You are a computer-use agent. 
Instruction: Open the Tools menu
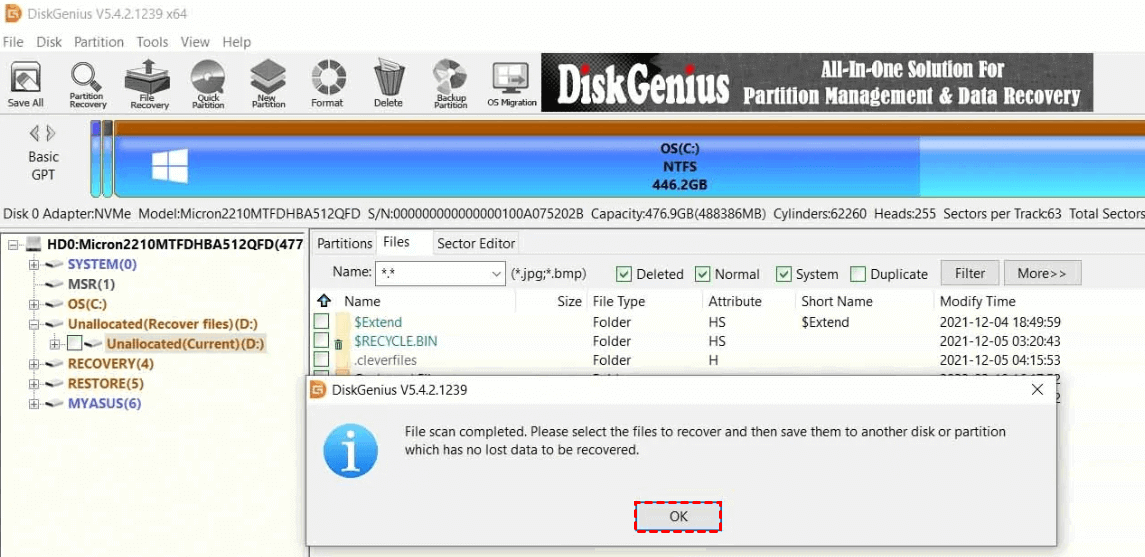[153, 42]
